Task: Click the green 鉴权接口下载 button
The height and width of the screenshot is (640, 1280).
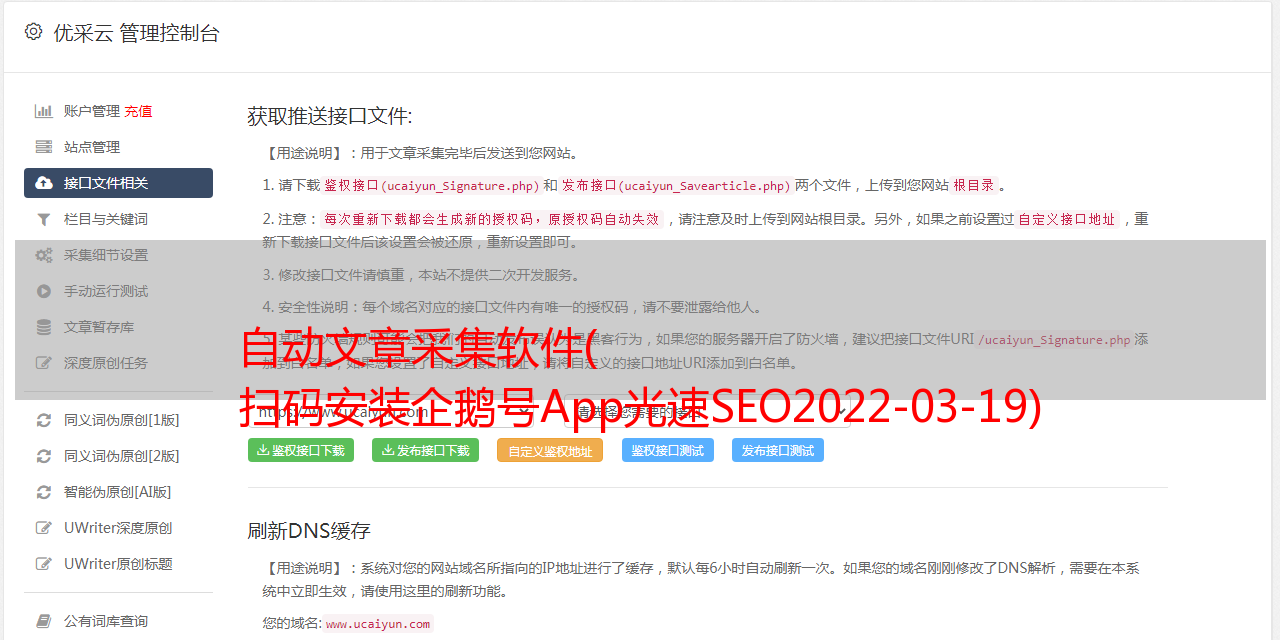Action: coord(301,450)
